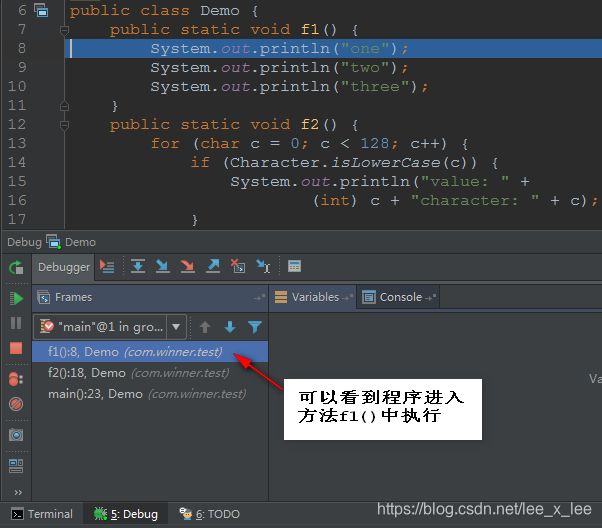Click the isLowerCase method call
602x528 pixels.
coord(385,162)
